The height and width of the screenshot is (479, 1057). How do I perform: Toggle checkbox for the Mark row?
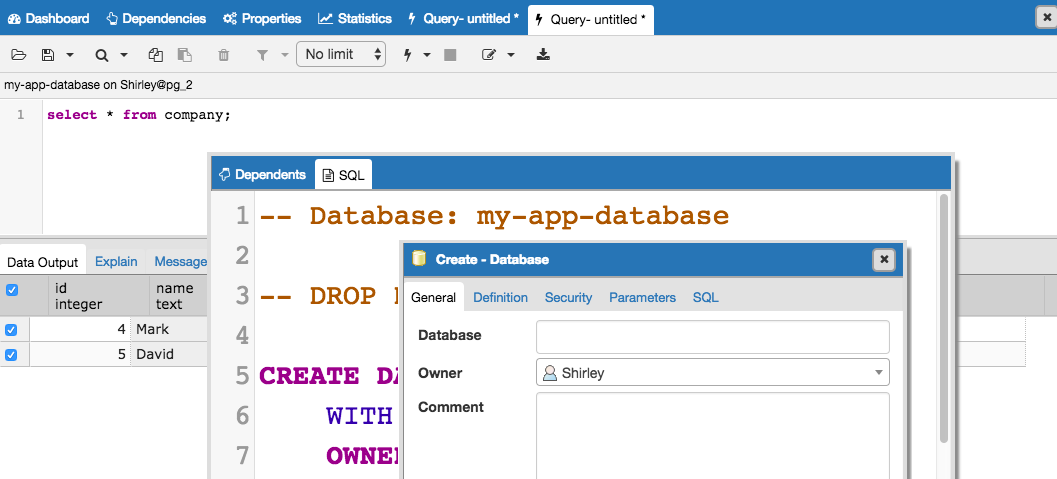pos(12,329)
